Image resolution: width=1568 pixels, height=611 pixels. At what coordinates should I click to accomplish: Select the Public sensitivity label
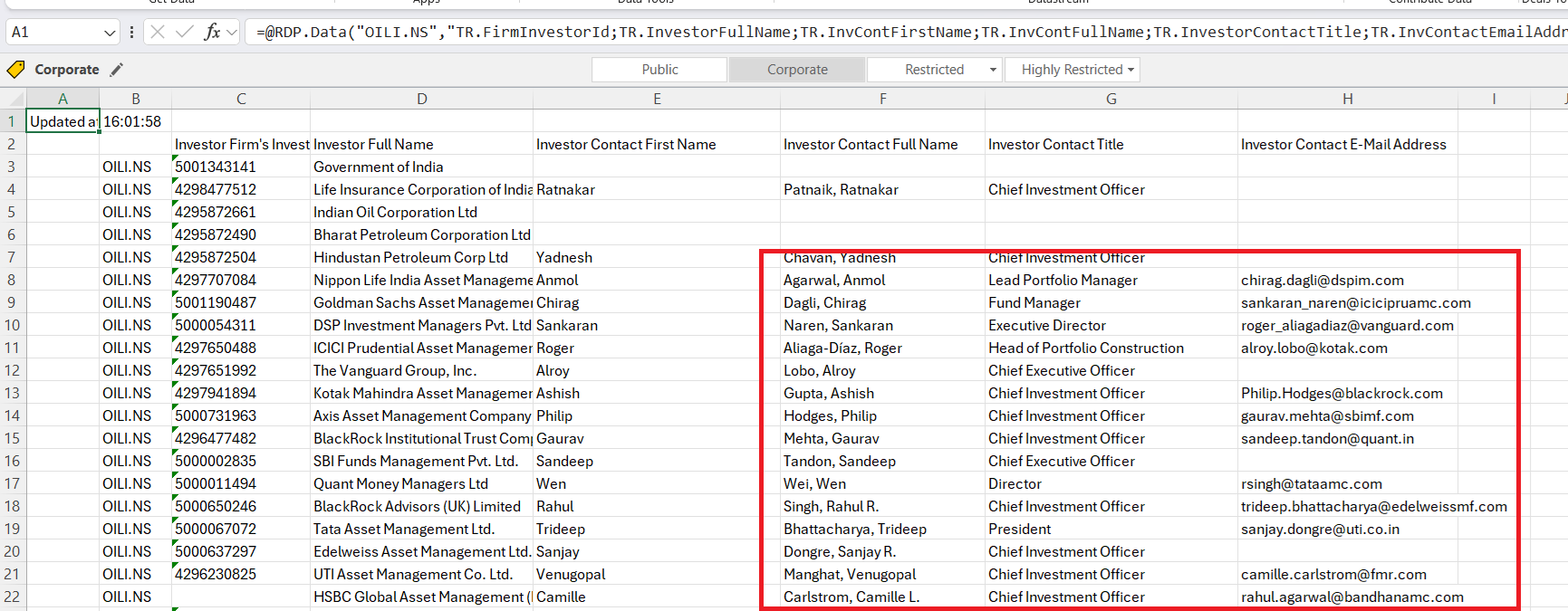click(x=659, y=70)
